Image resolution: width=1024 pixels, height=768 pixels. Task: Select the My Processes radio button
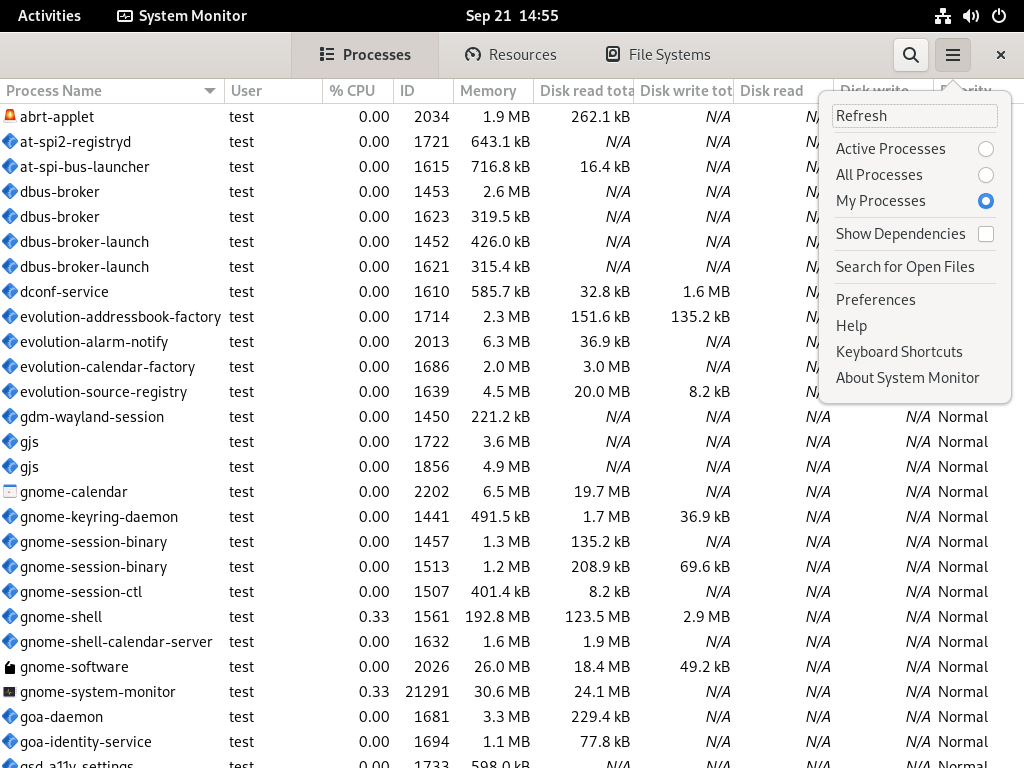point(985,201)
